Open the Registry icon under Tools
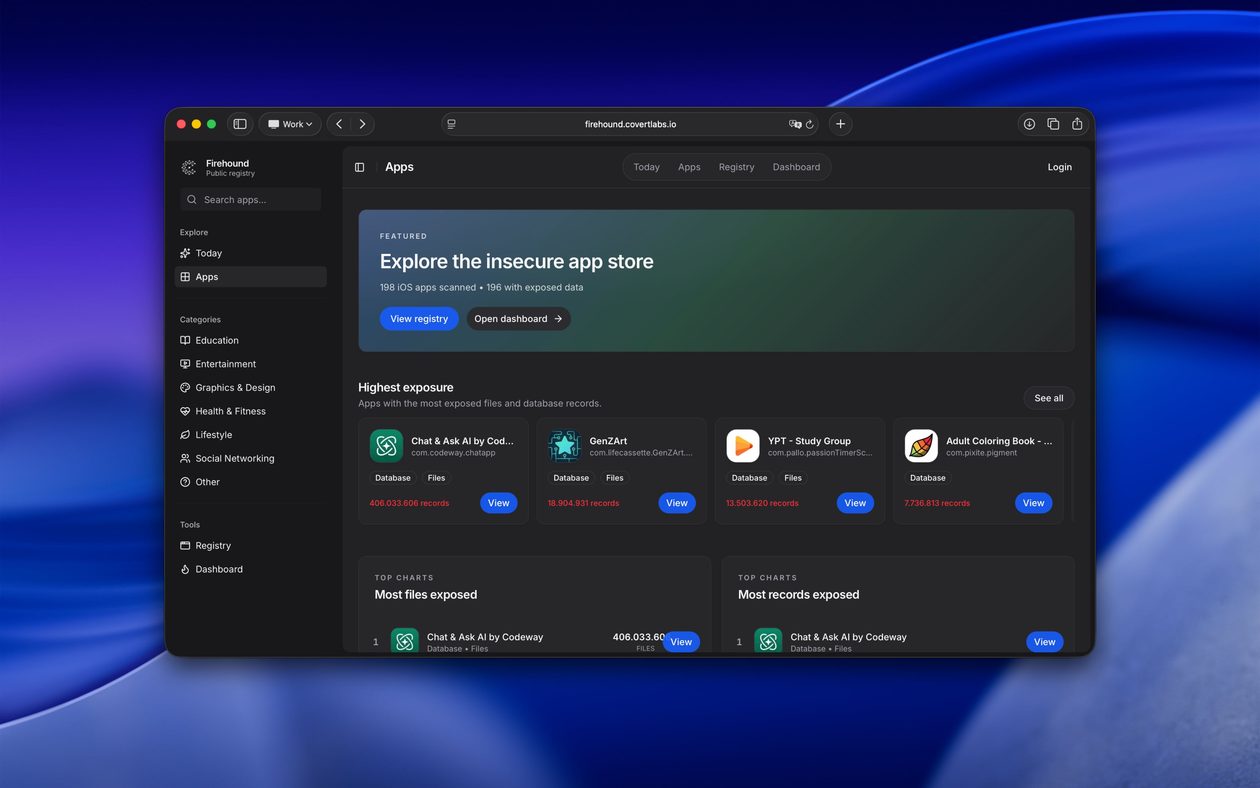The height and width of the screenshot is (788, 1260). [184, 546]
